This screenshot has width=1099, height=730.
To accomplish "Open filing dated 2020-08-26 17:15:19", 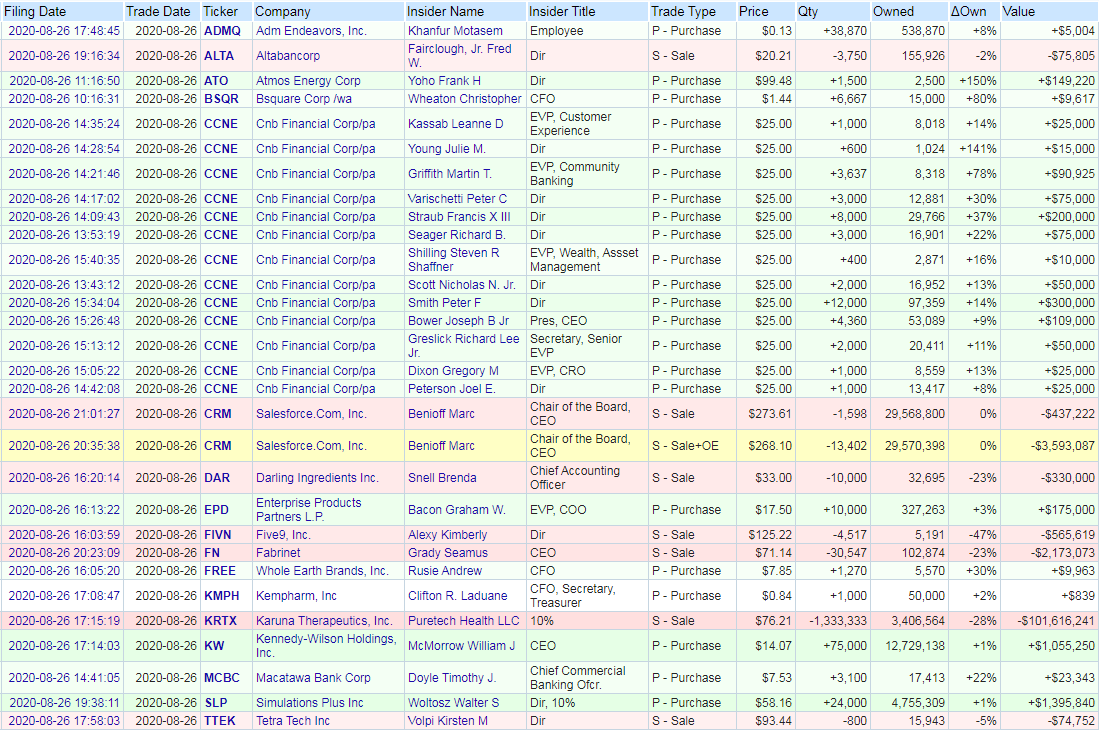I will [x=64, y=621].
